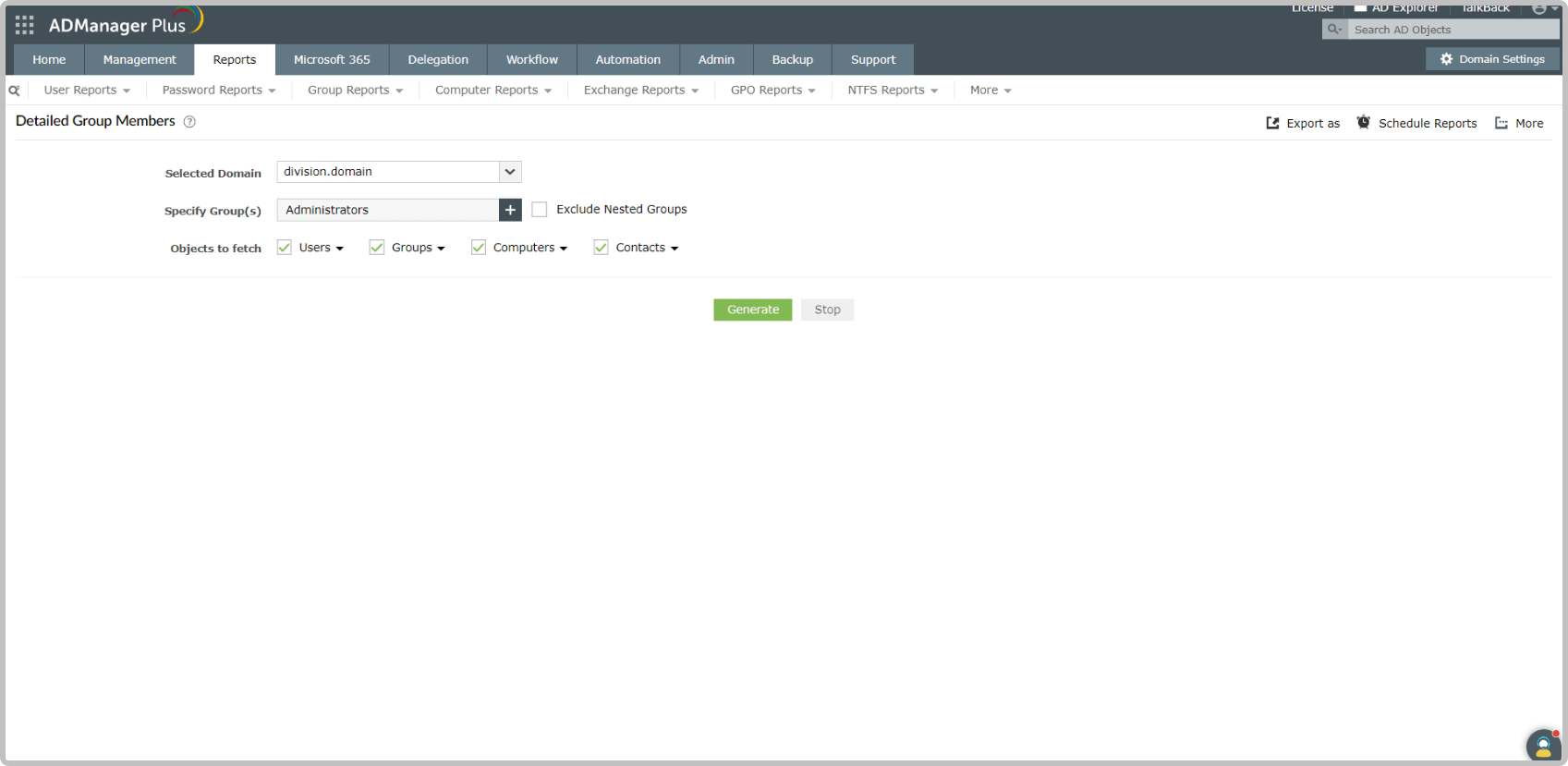This screenshot has height=766, width=1568.
Task: Click the Schedule Reports clock icon
Action: coord(1363,122)
